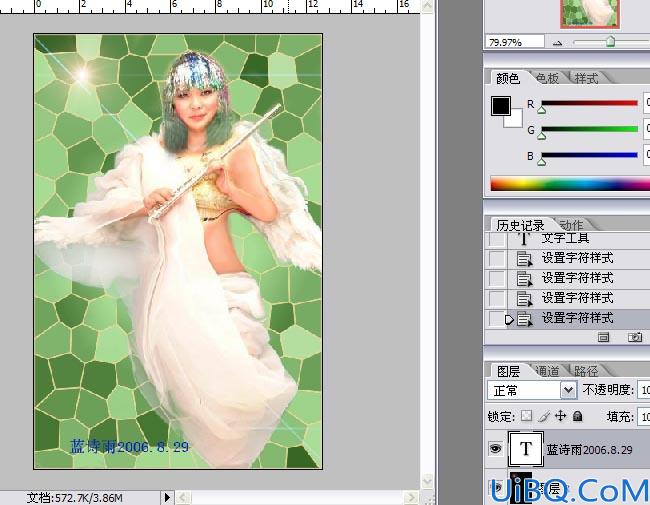The height and width of the screenshot is (505, 650).
Task: Toggle box beside second 设置字符样式 state
Action: coord(497,279)
